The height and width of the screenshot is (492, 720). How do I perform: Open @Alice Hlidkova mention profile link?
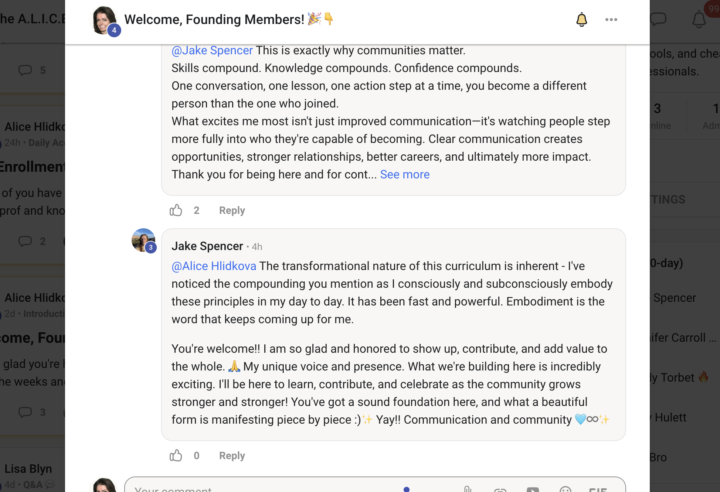tap(214, 266)
